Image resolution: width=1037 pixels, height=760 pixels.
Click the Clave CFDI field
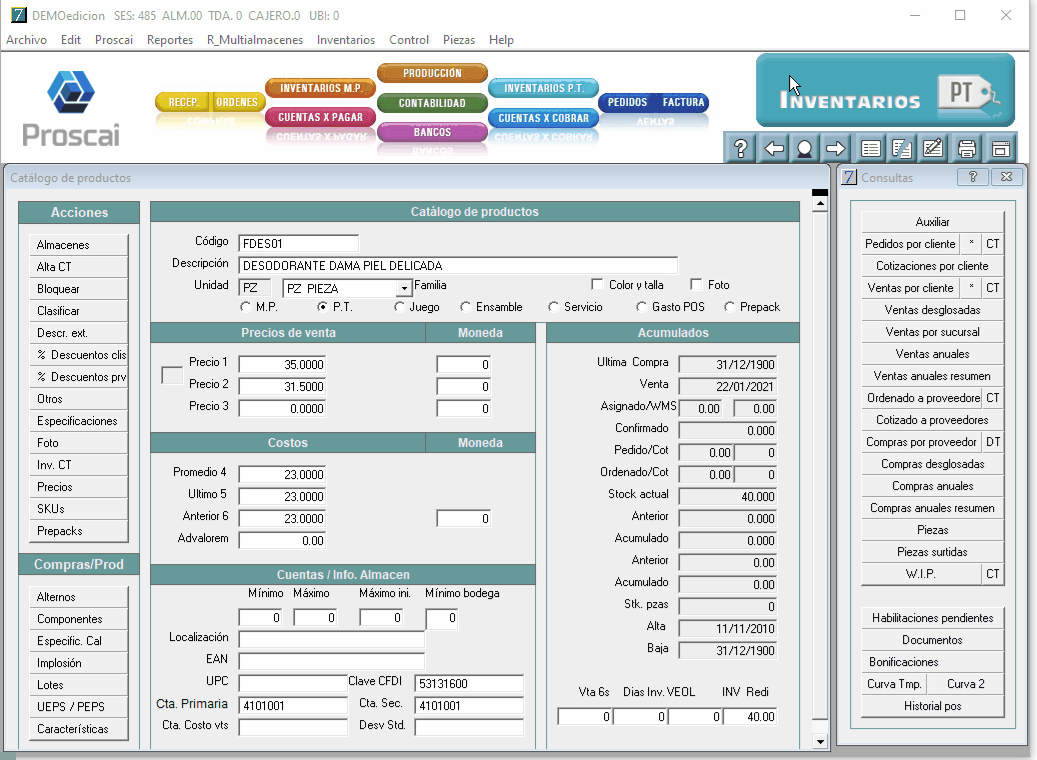pos(469,684)
